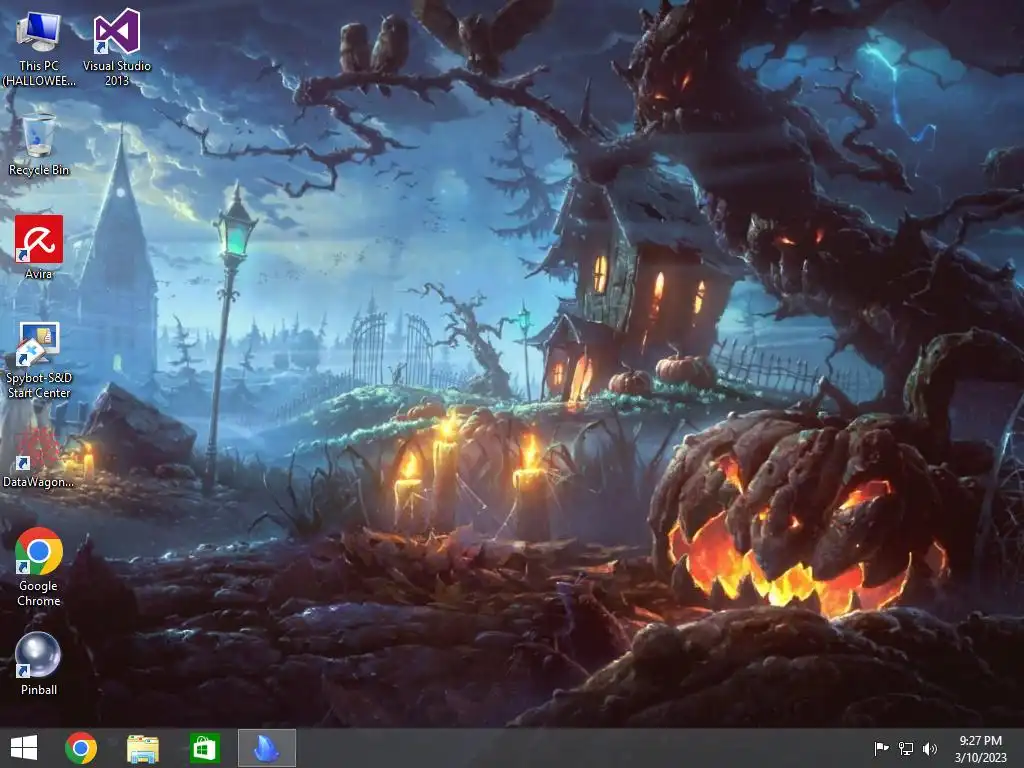Select the DataWagon desktop shortcut
The image size is (1024, 768).
coord(38,457)
